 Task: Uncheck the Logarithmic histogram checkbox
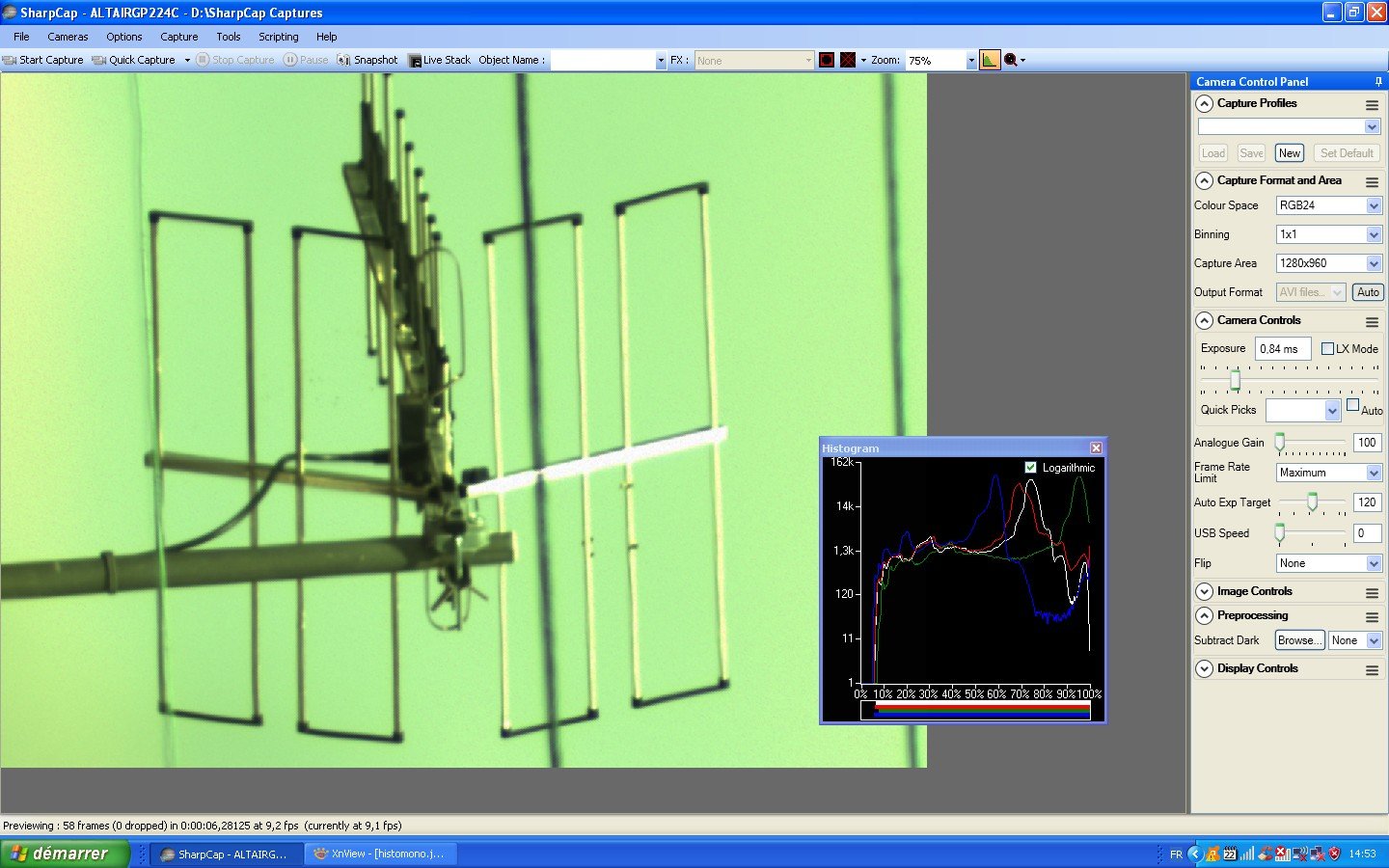pos(1030,467)
